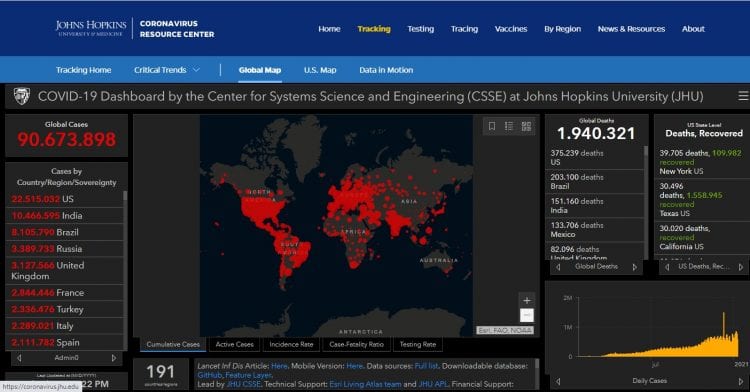Click 133.706 deaths Mexico entry
750x392 pixels.
point(595,229)
